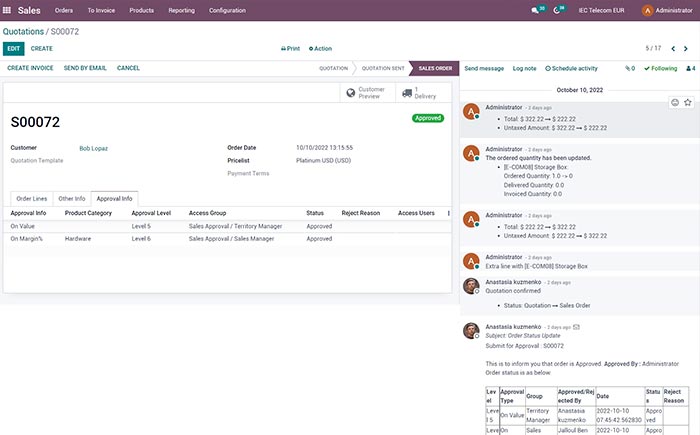The width and height of the screenshot is (700, 435).
Task: Click the CREATE button
Action: 42,48
